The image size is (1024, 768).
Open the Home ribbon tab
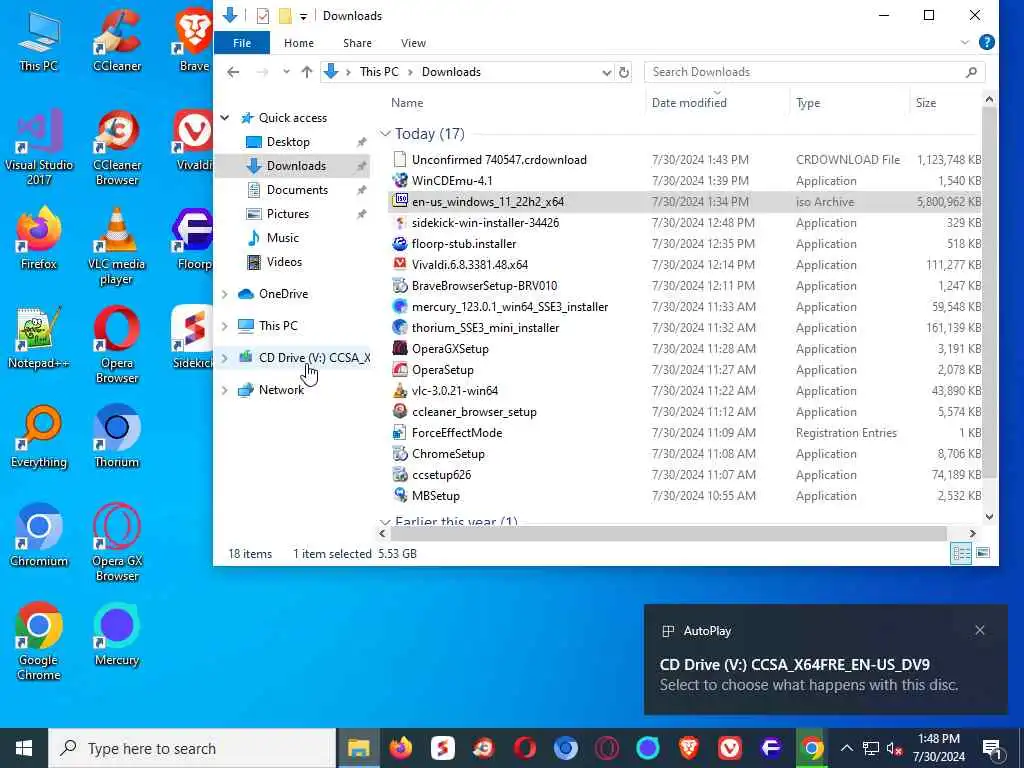point(298,42)
